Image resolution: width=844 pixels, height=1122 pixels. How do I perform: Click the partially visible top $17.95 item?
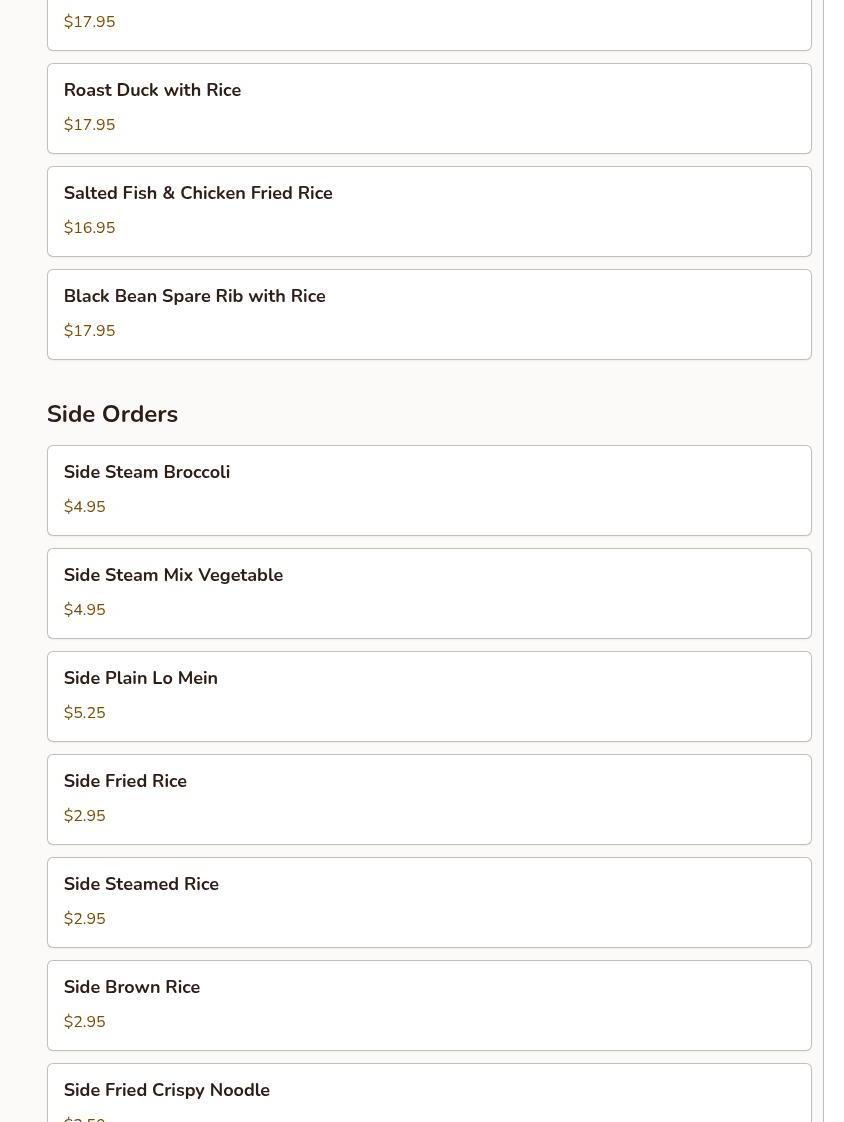click(429, 25)
